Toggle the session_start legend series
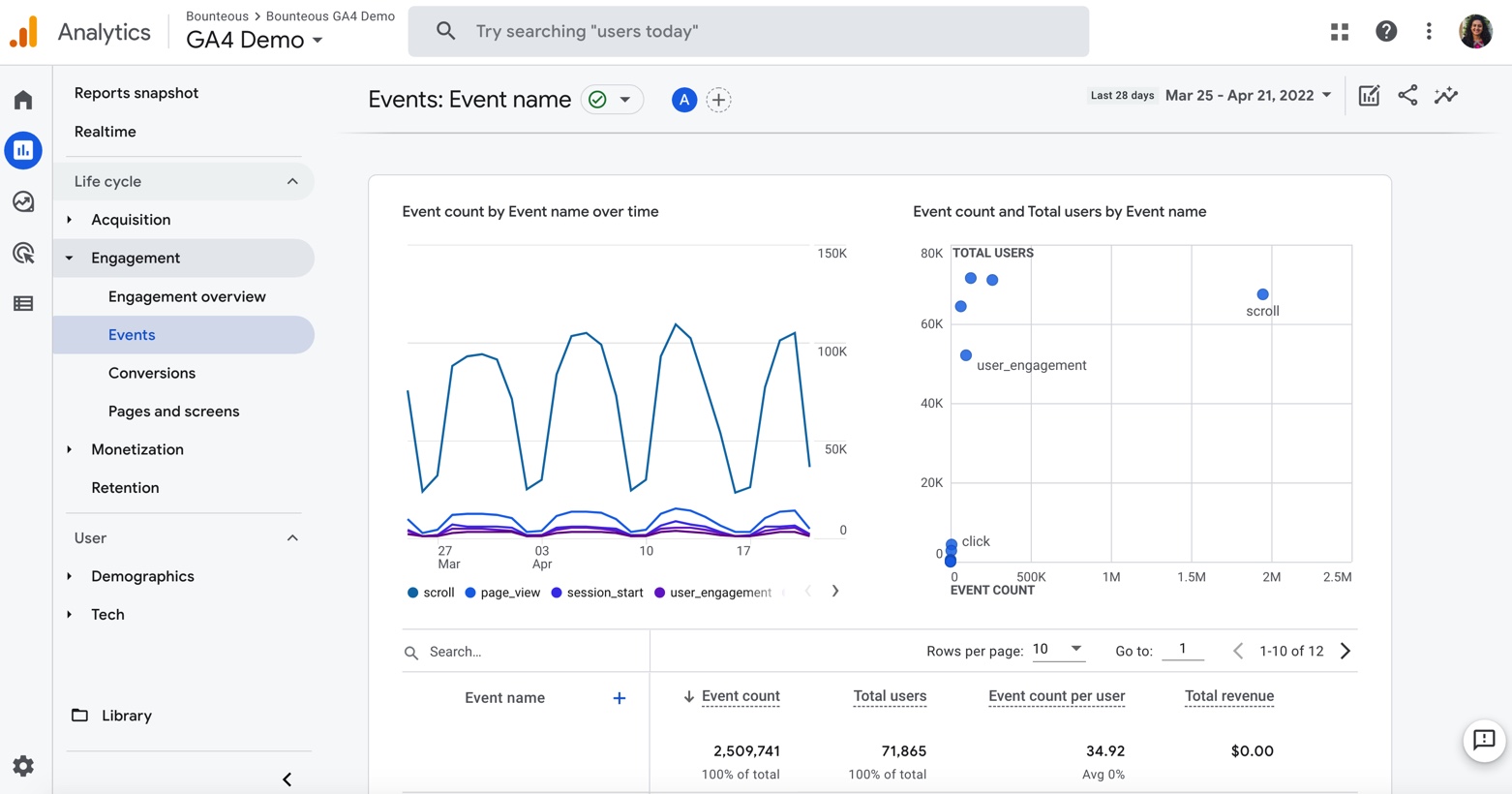 tap(596, 593)
